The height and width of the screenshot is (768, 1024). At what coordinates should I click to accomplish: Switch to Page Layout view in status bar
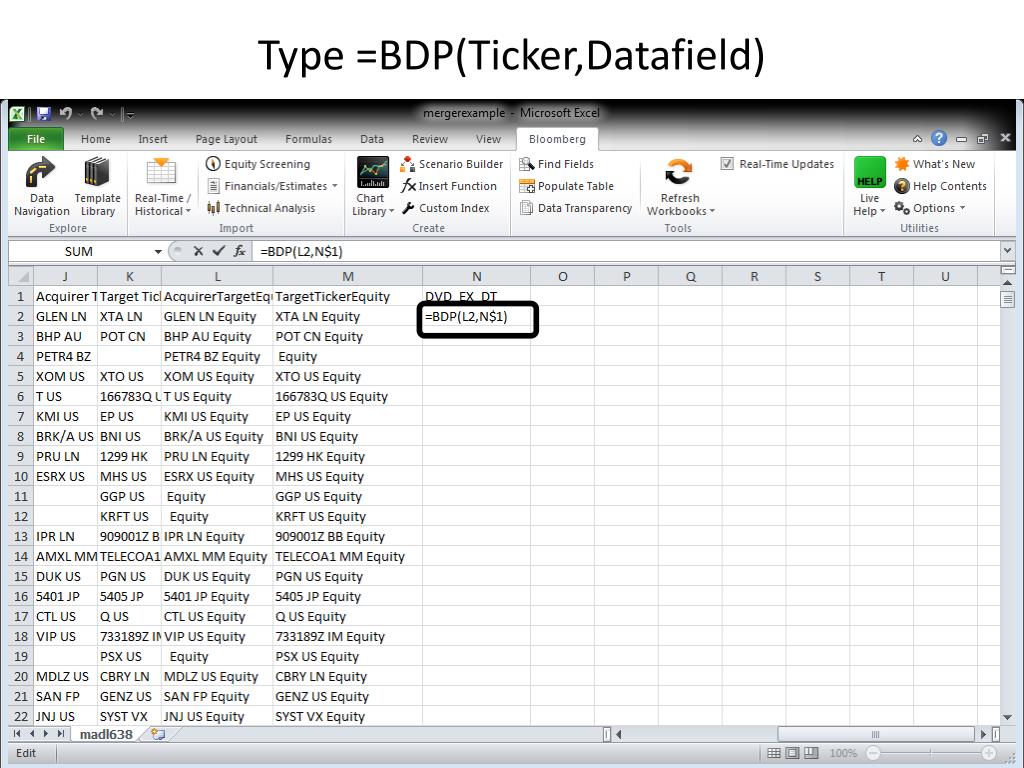pos(792,753)
